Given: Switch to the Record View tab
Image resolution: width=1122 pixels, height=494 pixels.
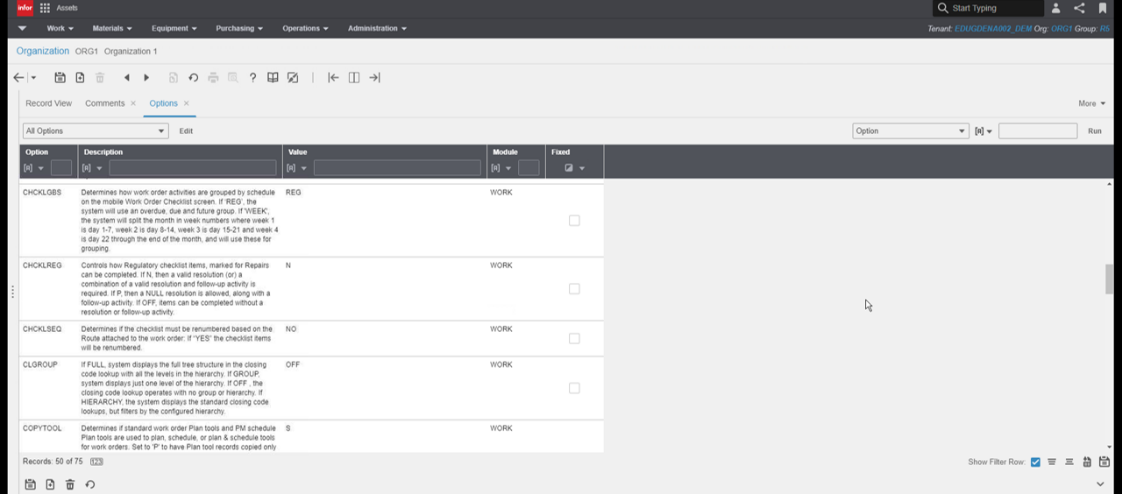Looking at the screenshot, I should 48,103.
